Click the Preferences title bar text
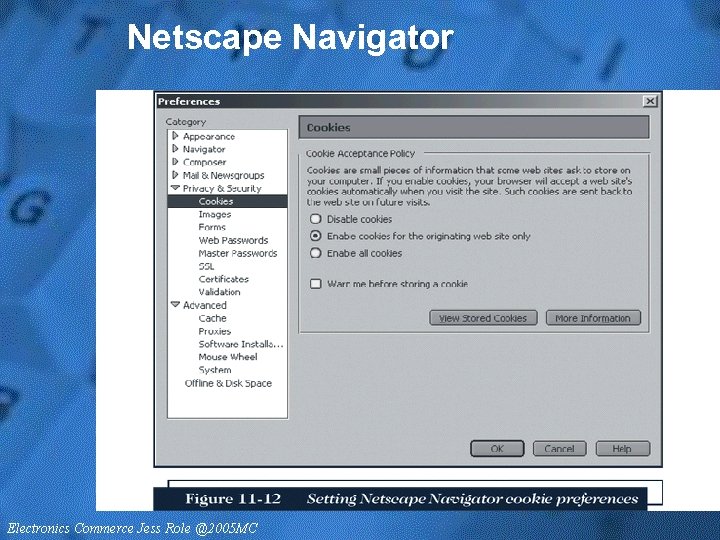 [189, 101]
